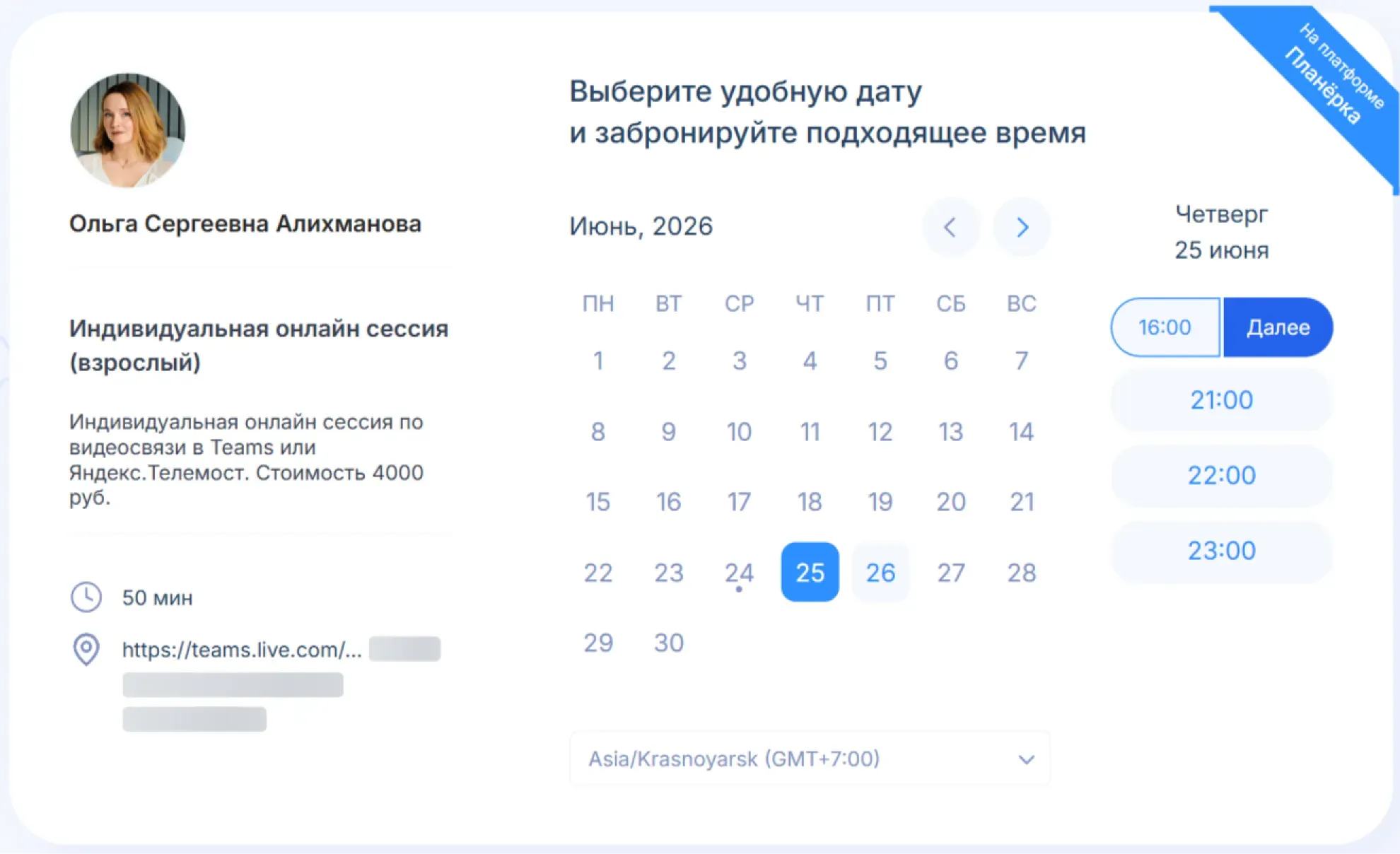Viewport: 1400px width, 854px height.
Task: Click date 21 in June calendar
Action: click(1022, 502)
